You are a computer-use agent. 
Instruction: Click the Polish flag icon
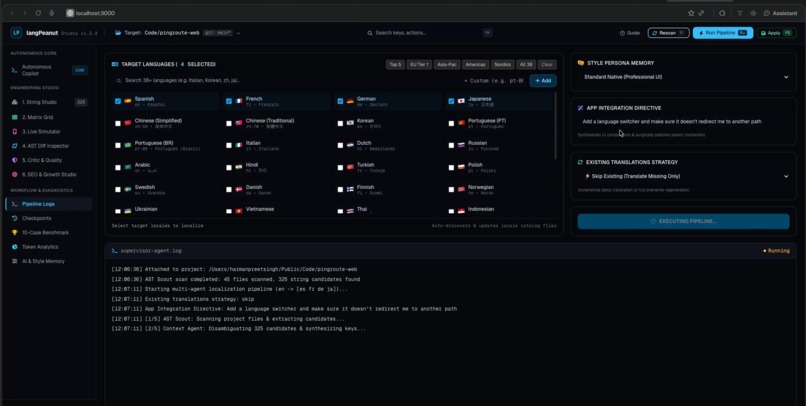(x=461, y=168)
